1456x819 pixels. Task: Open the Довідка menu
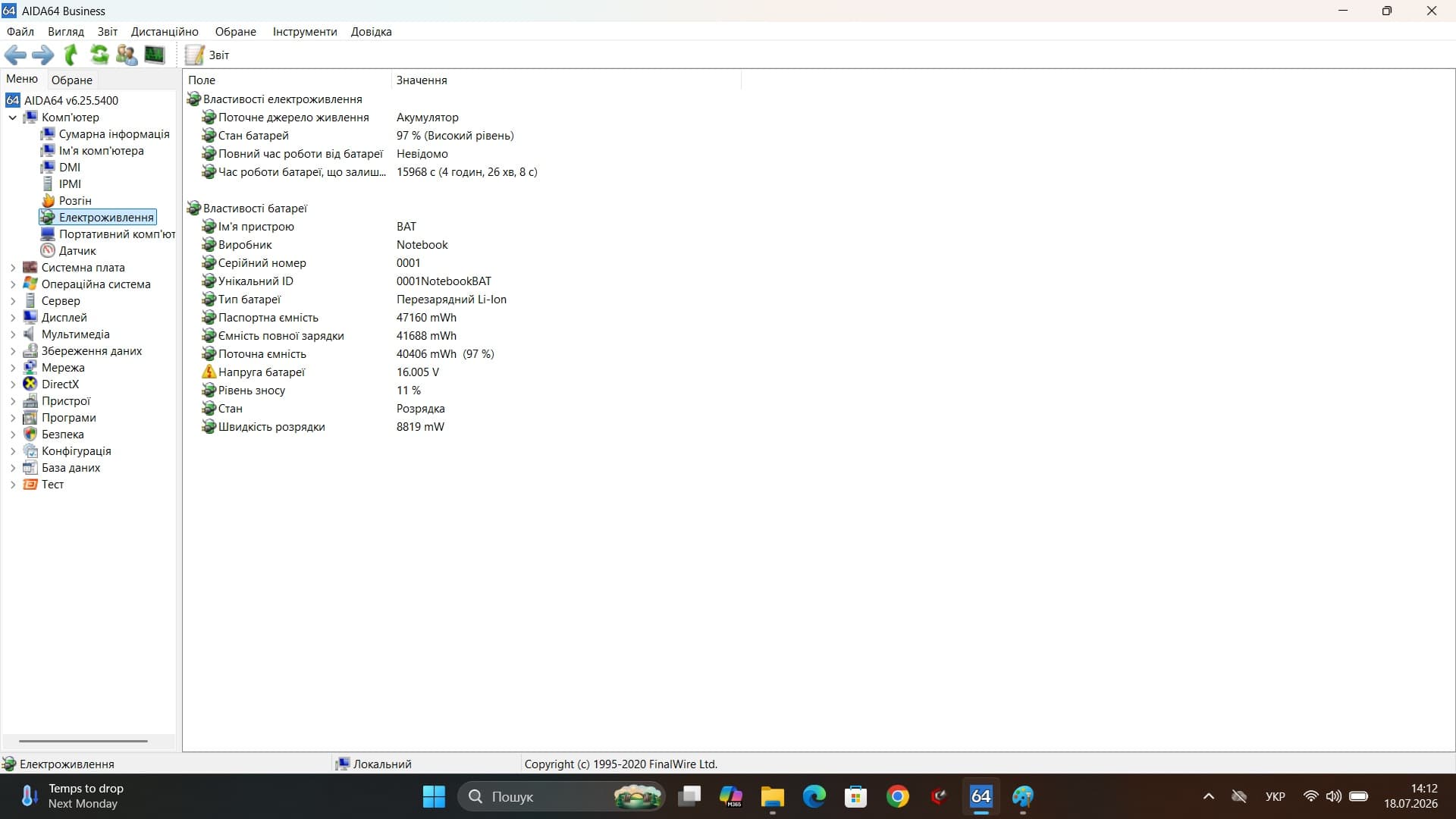372,31
